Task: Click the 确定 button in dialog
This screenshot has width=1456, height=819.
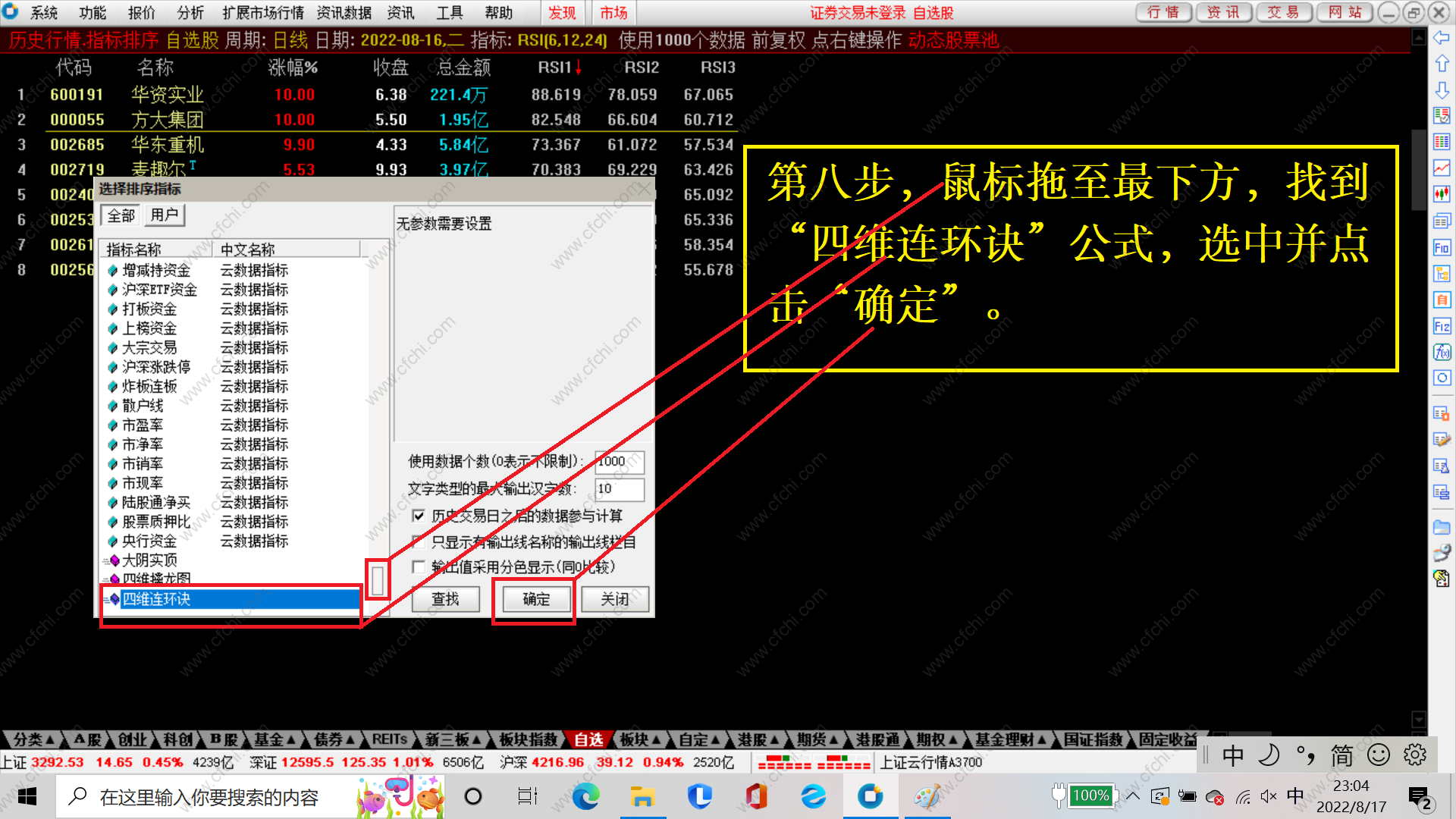Action: pyautogui.click(x=536, y=599)
